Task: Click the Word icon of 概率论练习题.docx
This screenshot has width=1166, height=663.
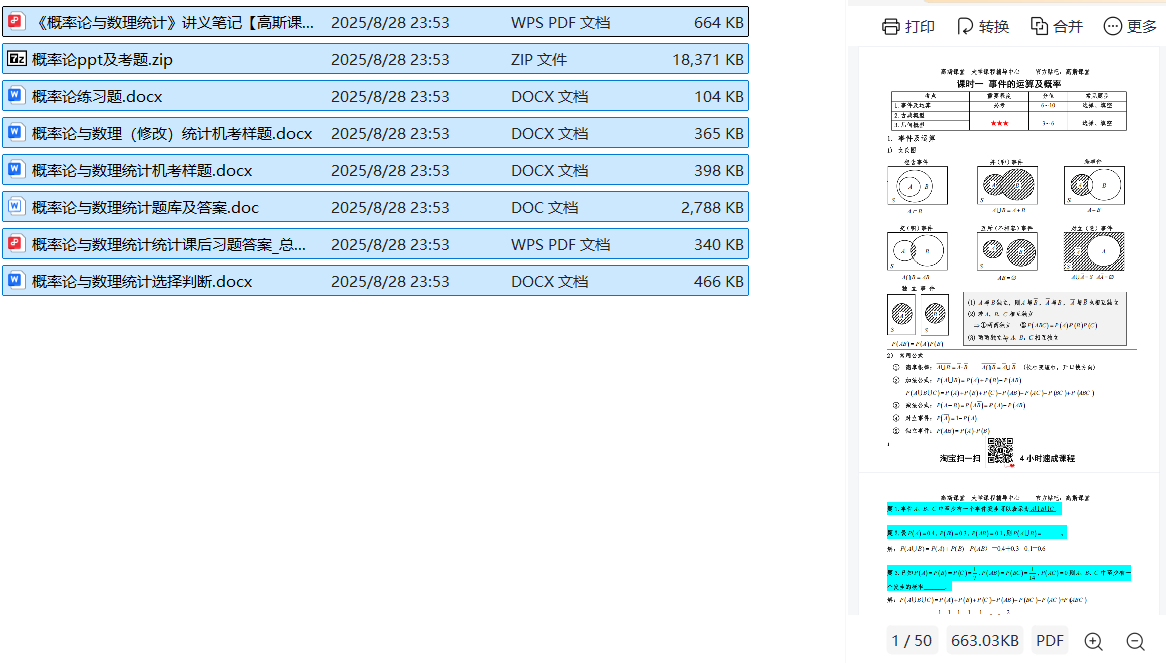Action: coord(16,96)
